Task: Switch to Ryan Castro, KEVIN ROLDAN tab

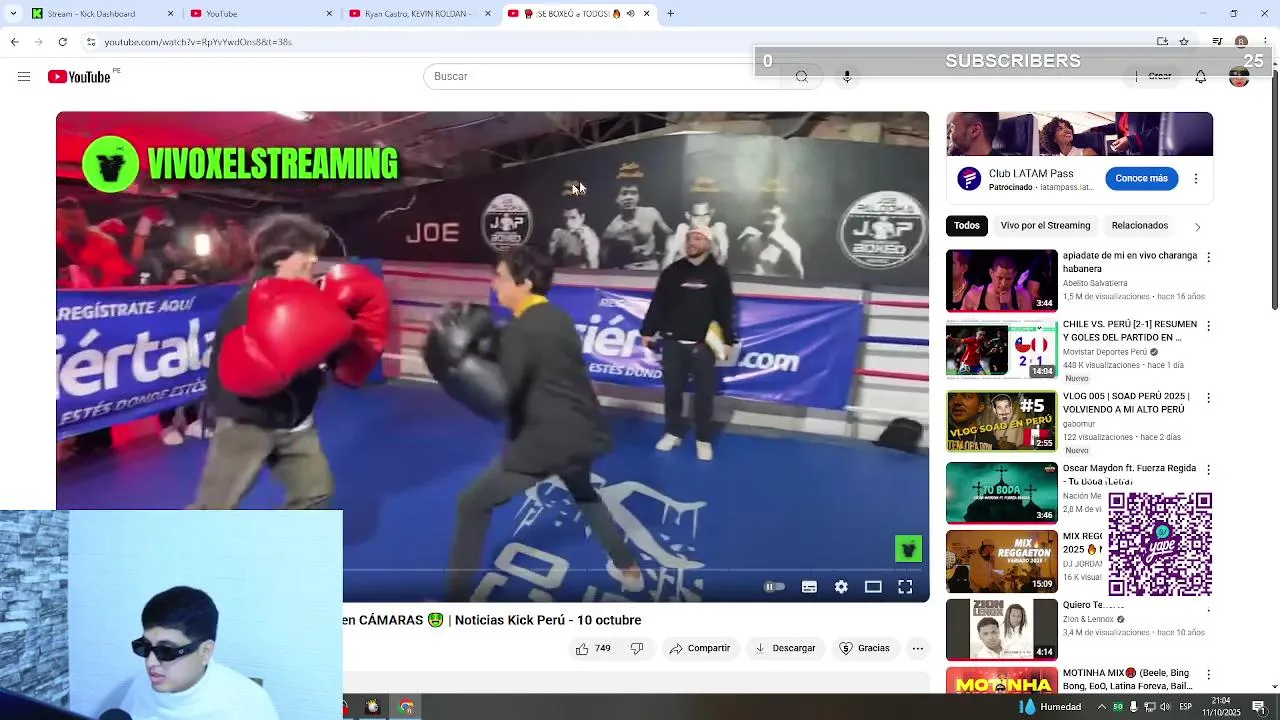Action: (418, 14)
